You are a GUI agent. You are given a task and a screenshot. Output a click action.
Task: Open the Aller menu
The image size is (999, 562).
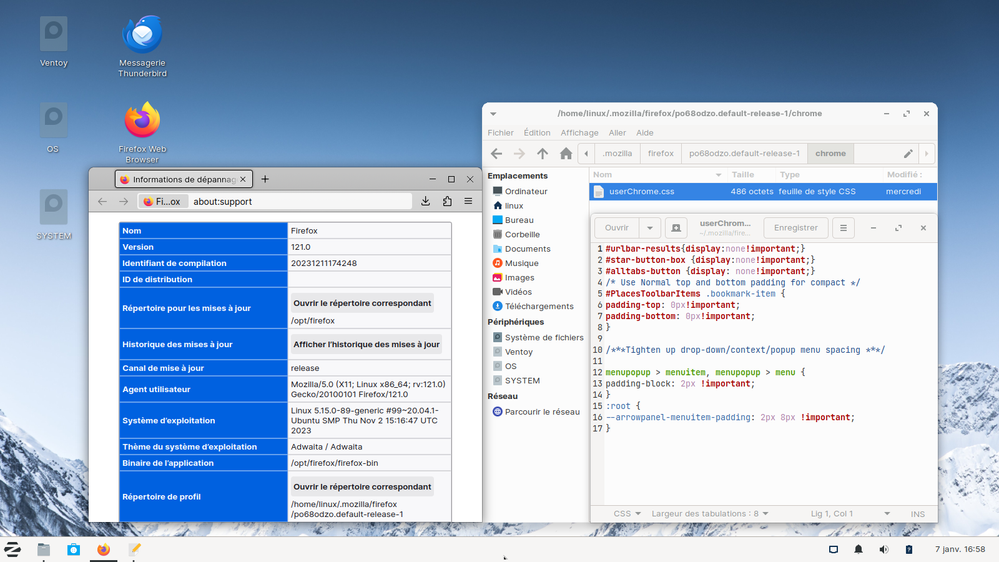click(x=617, y=133)
